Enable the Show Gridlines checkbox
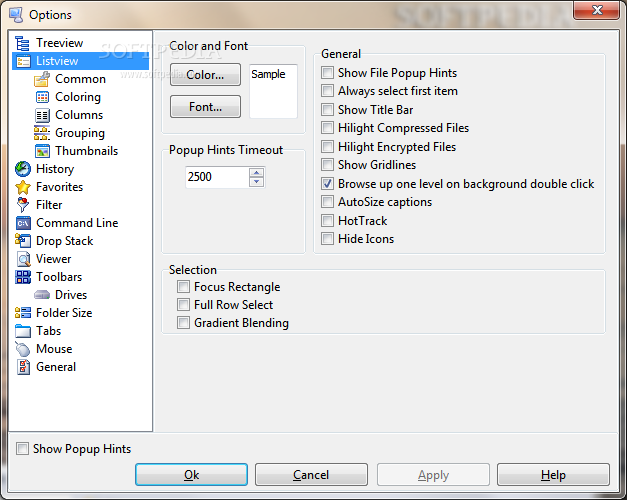 pos(327,165)
